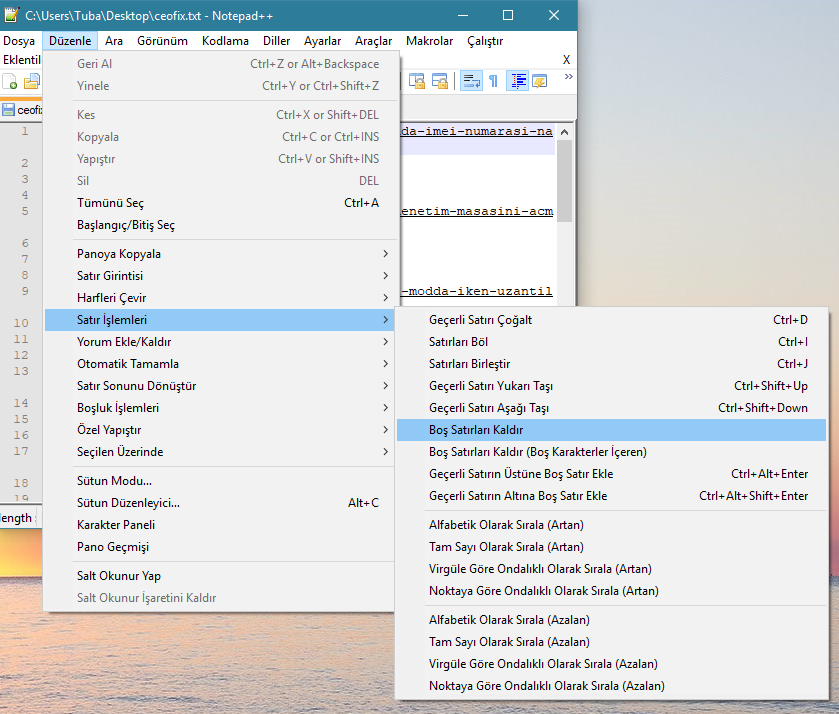Click the editor link text 'da-imei-numarasi-na'

477,131
